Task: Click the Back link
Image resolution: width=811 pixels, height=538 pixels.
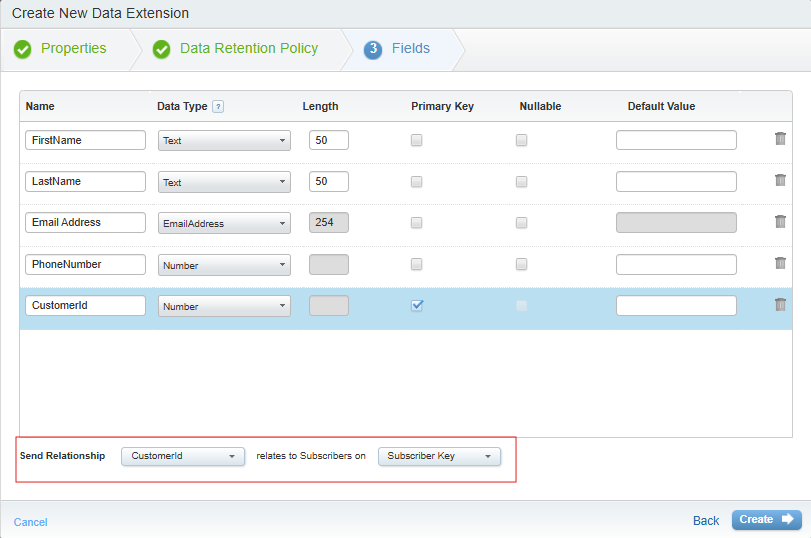Action: (x=706, y=521)
